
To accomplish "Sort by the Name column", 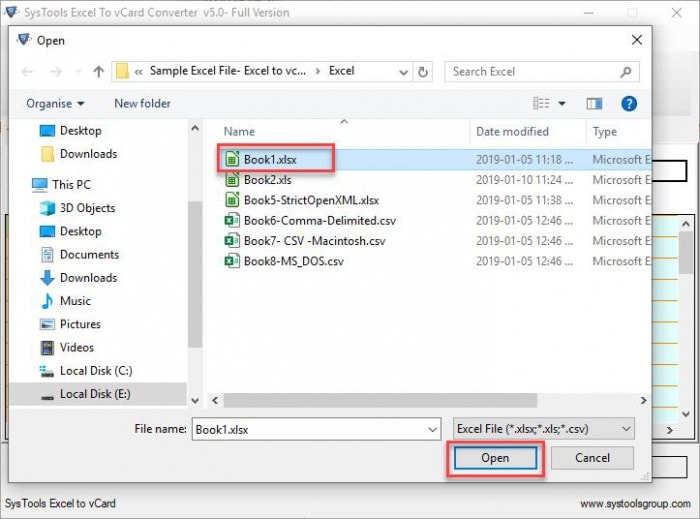I will (x=239, y=132).
